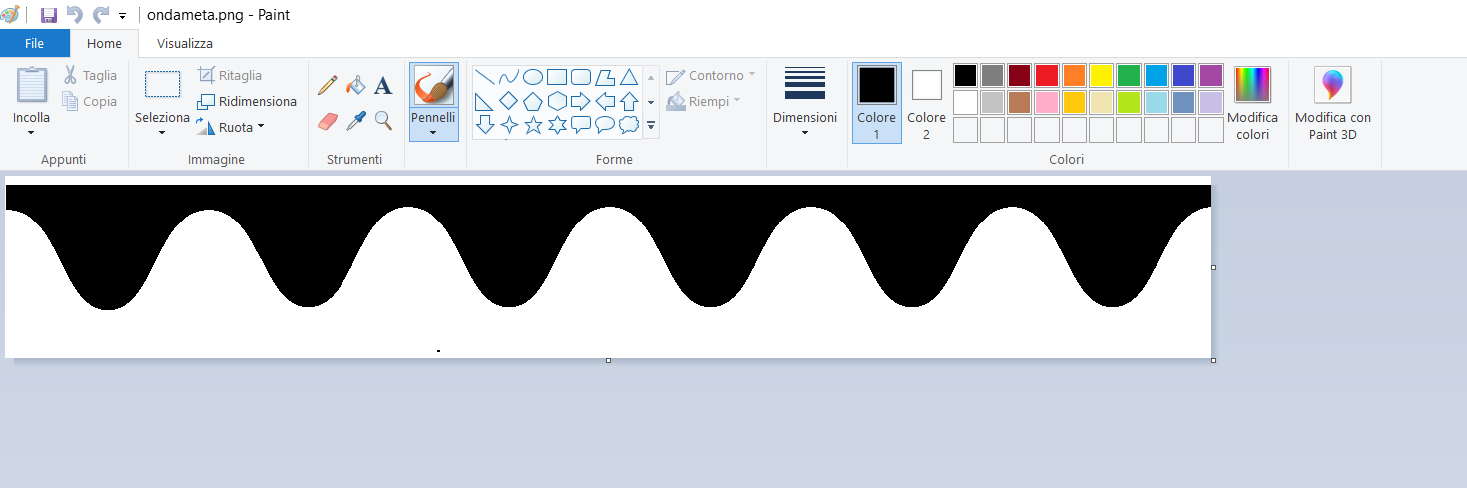Choose the Six-point star shape

click(557, 125)
